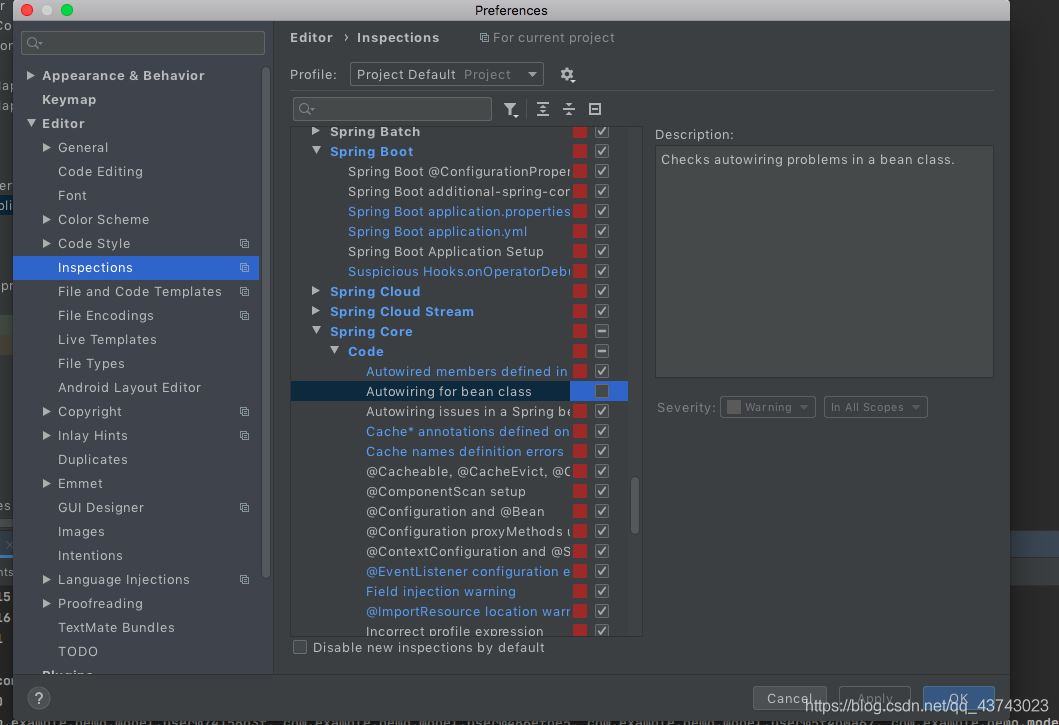
Task: Click the Collapse All tree icon
Action: [569, 109]
